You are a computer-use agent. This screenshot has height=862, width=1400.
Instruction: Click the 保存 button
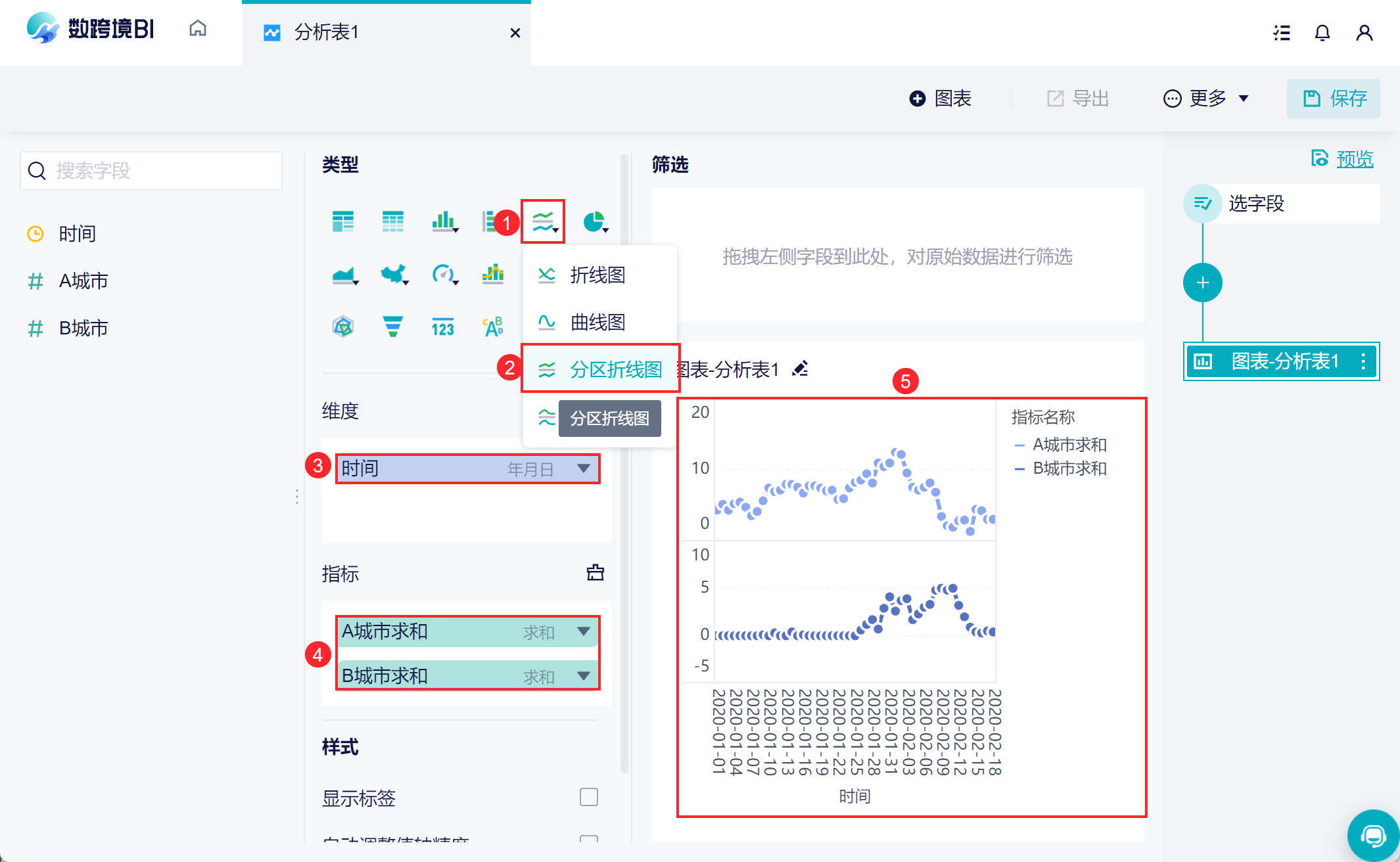click(1334, 99)
